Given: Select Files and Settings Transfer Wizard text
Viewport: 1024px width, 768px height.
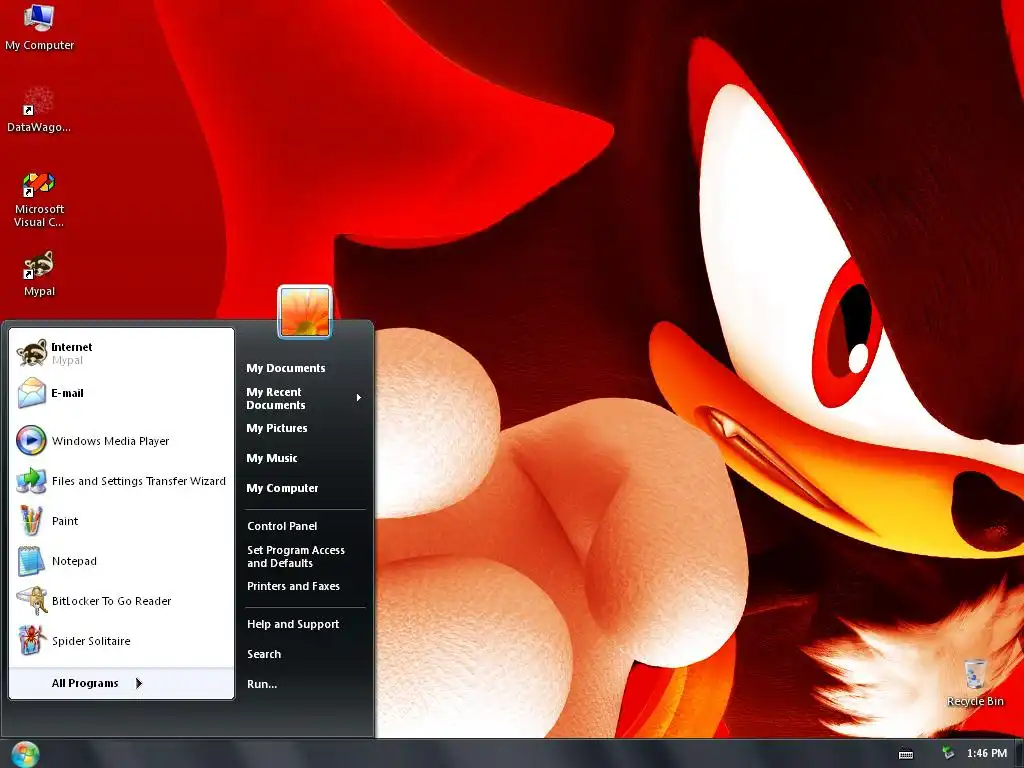Looking at the screenshot, I should 138,481.
